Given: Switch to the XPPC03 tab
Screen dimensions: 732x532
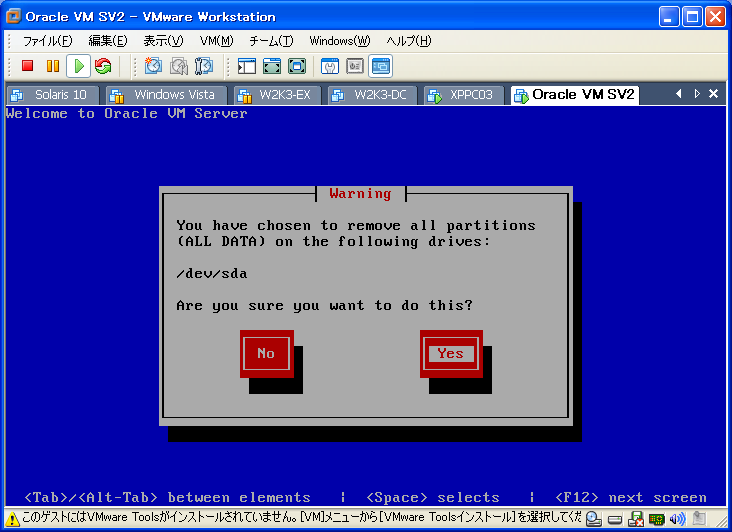Looking at the screenshot, I should (464, 95).
